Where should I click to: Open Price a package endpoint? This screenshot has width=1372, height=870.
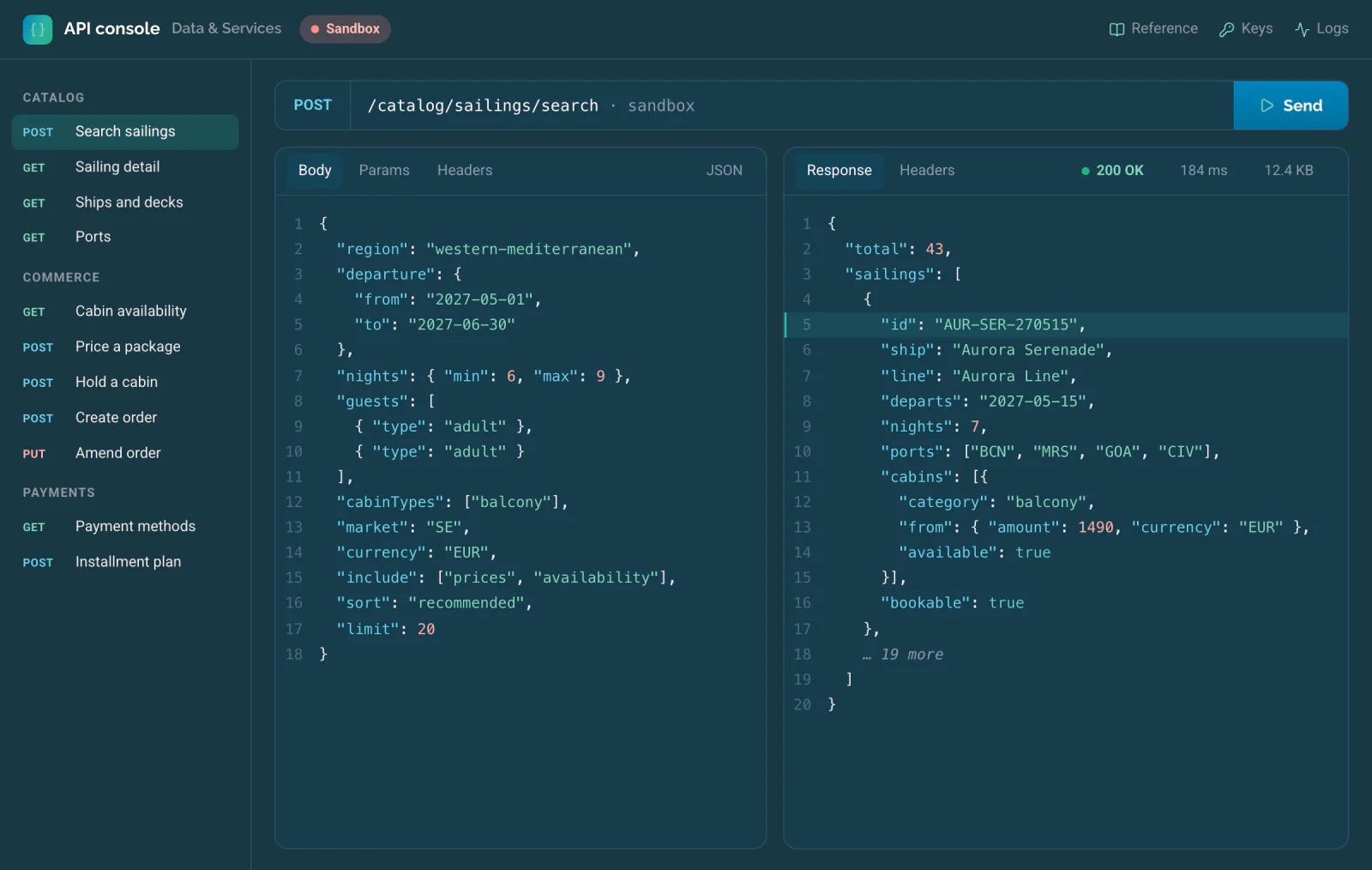pos(125,347)
